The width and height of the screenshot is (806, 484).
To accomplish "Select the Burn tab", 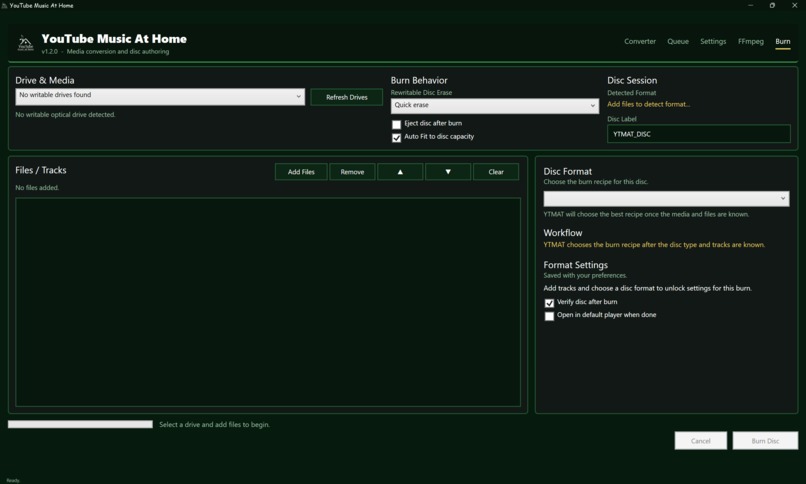I will (x=783, y=41).
